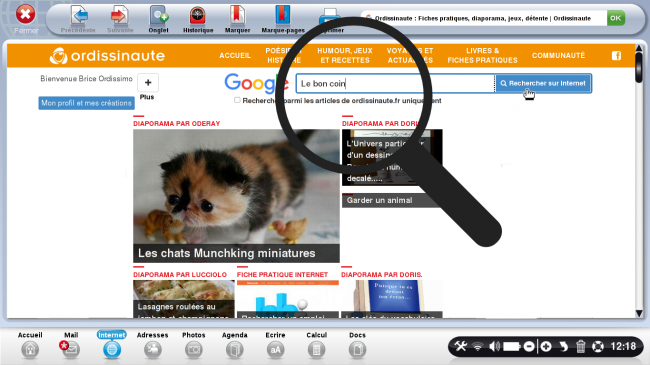
Task: Open the Garder un animal article
Action: pyautogui.click(x=392, y=200)
